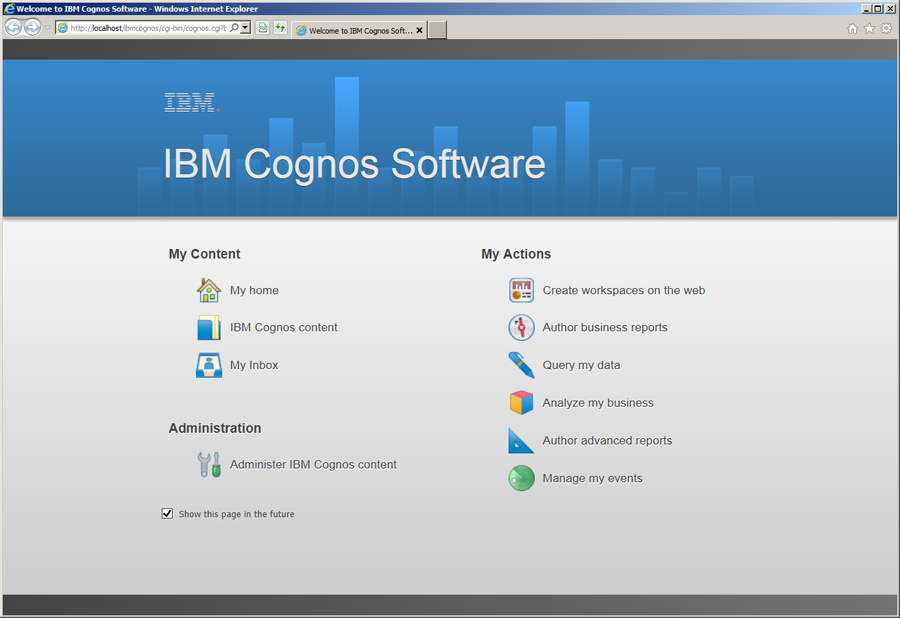The height and width of the screenshot is (618, 900).
Task: Click the Internet Explorer logo in title bar
Action: pos(9,9)
